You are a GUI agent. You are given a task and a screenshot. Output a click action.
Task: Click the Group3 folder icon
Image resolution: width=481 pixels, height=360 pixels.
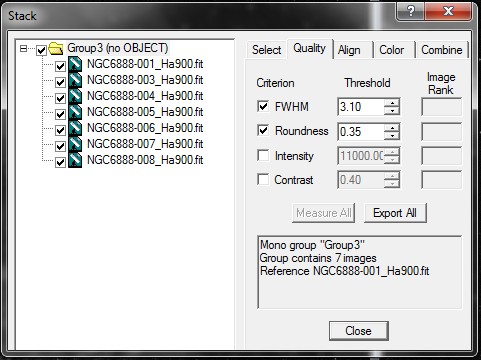pos(56,49)
